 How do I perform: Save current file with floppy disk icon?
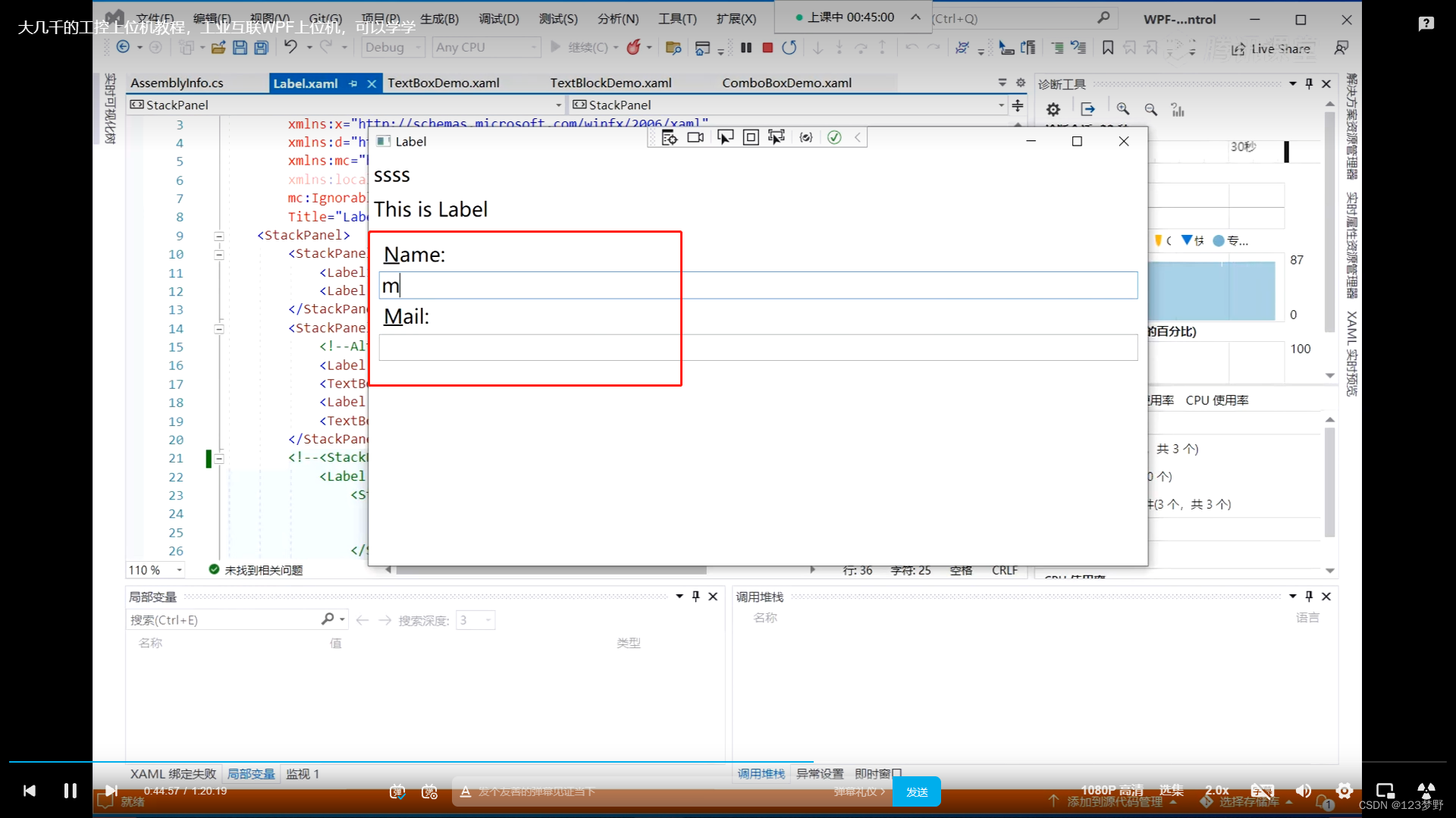240,47
